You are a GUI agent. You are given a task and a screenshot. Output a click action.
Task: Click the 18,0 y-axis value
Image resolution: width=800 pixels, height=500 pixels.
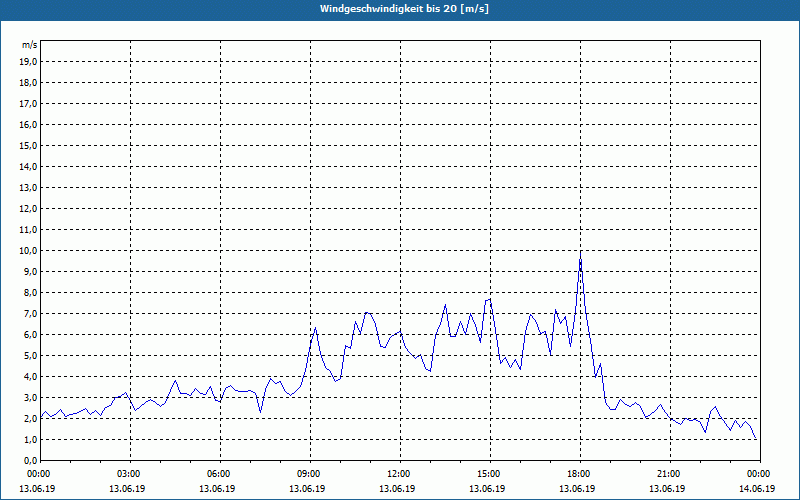pyautogui.click(x=28, y=83)
